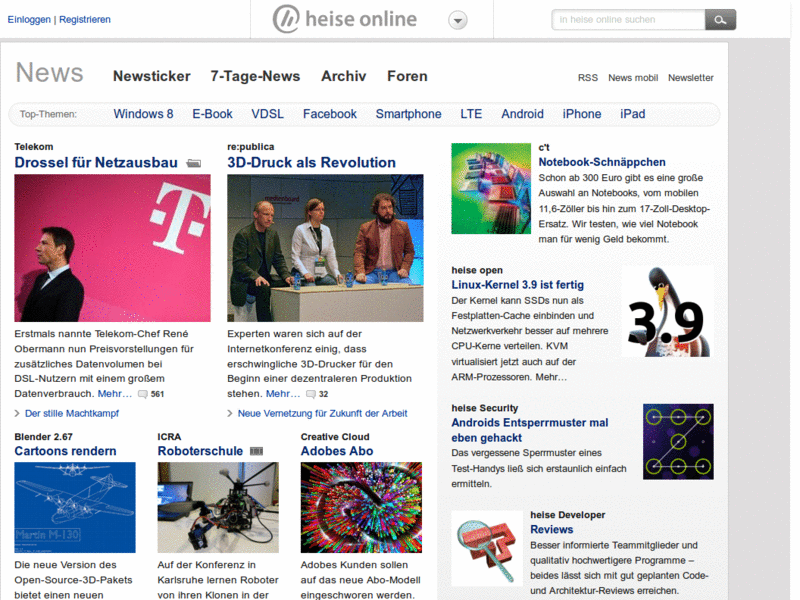Open the Tux 3.9 penguin image
800x600 pixels.
point(668,311)
